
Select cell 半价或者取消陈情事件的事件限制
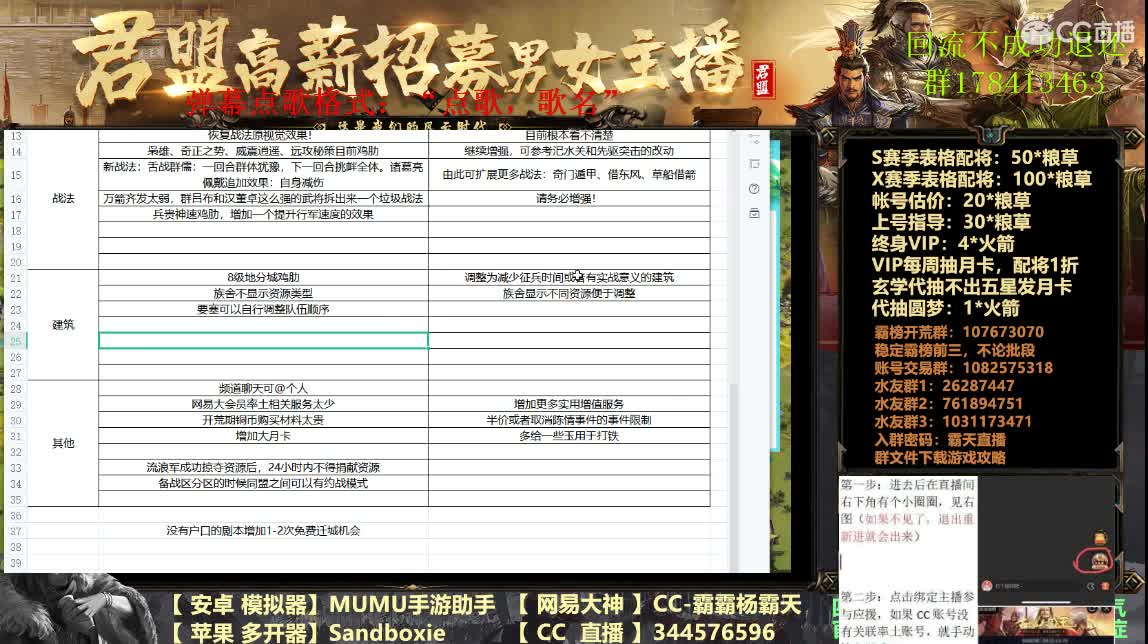[x=569, y=420]
